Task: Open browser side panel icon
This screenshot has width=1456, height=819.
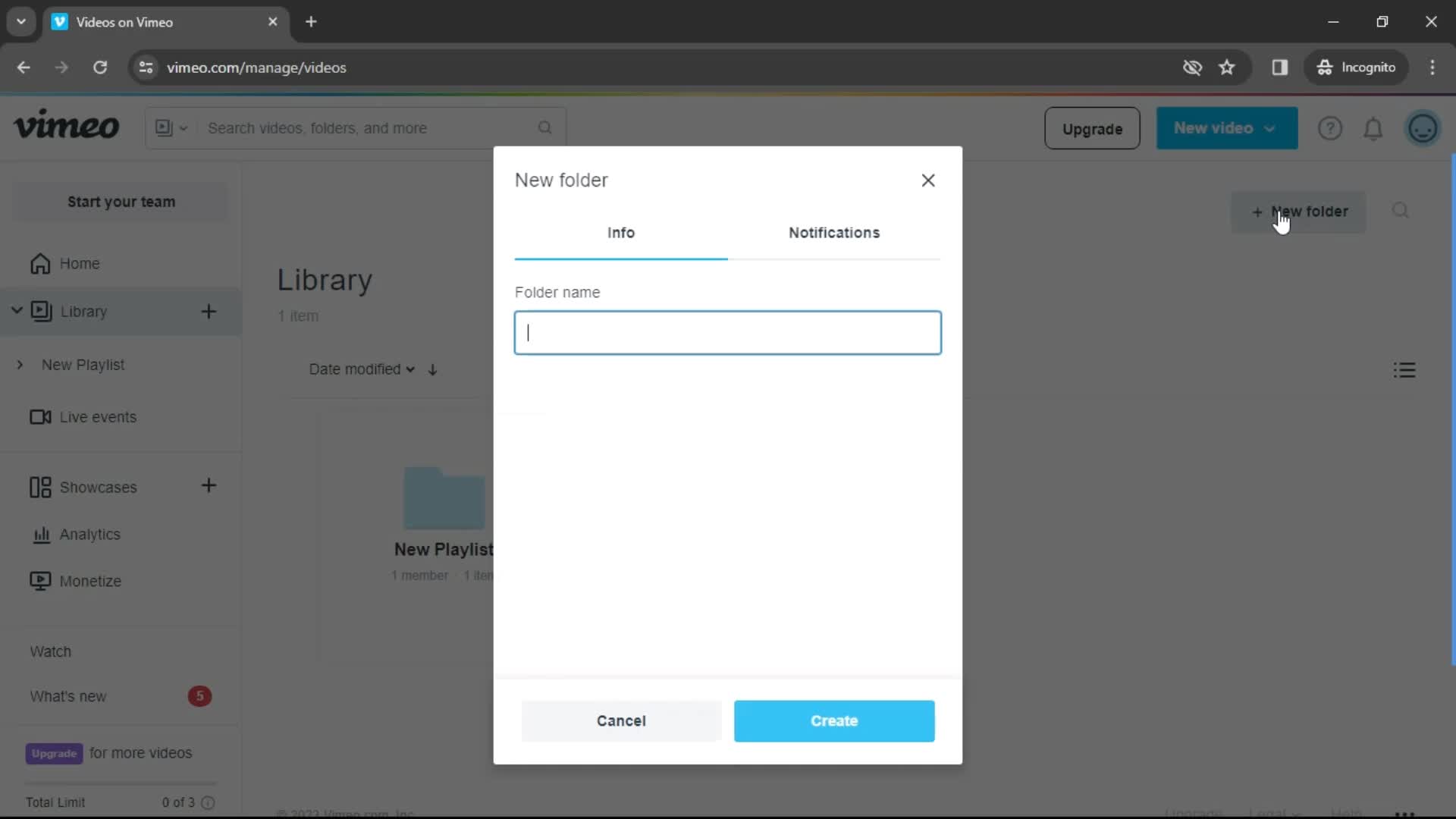Action: 1280,67
